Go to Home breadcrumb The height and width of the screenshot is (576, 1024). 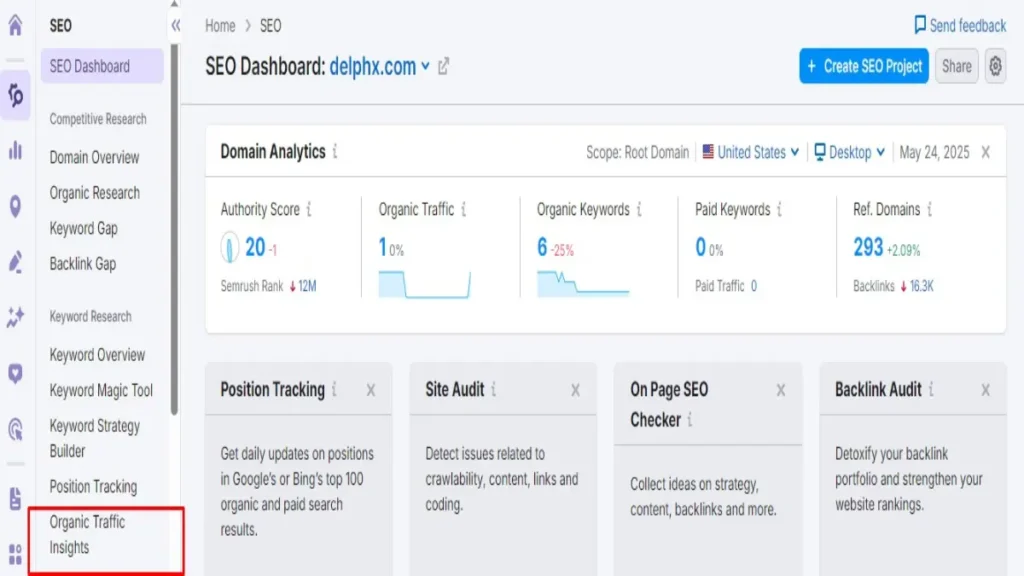tap(220, 25)
